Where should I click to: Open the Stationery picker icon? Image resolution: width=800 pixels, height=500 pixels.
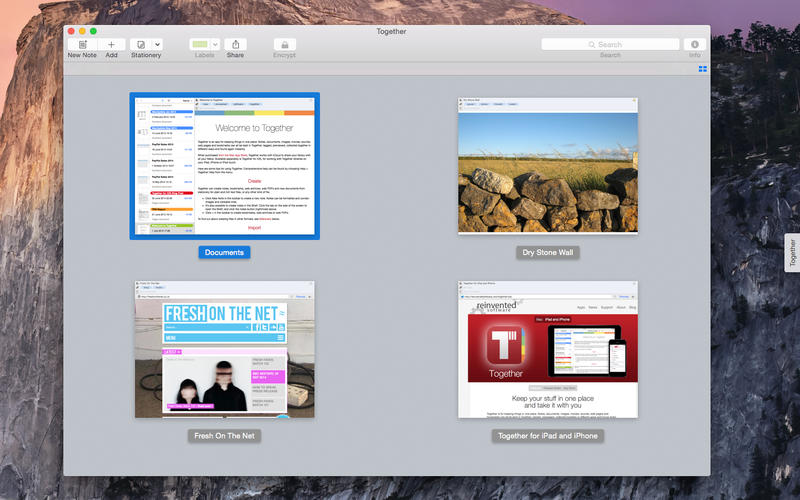click(140, 44)
